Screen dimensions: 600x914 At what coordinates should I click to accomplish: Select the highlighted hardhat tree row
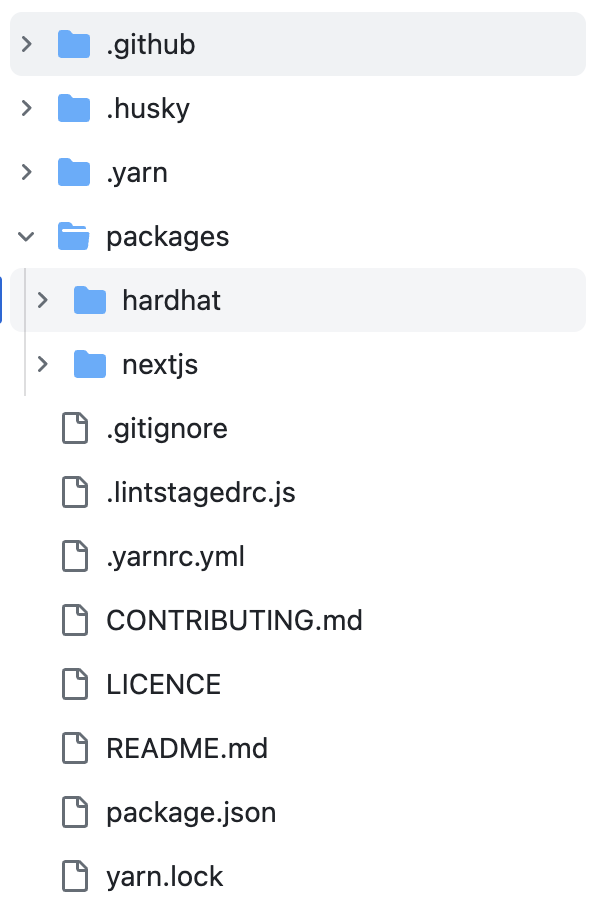(171, 300)
